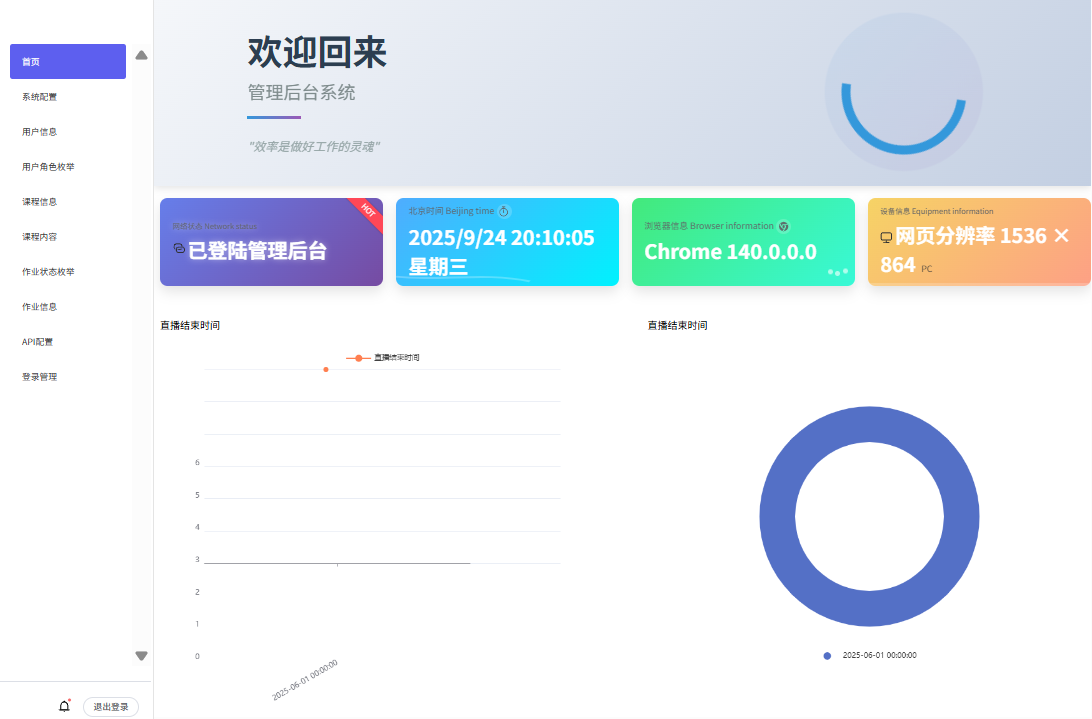
Task: Click the red HOT ribbon badge
Action: point(367,211)
